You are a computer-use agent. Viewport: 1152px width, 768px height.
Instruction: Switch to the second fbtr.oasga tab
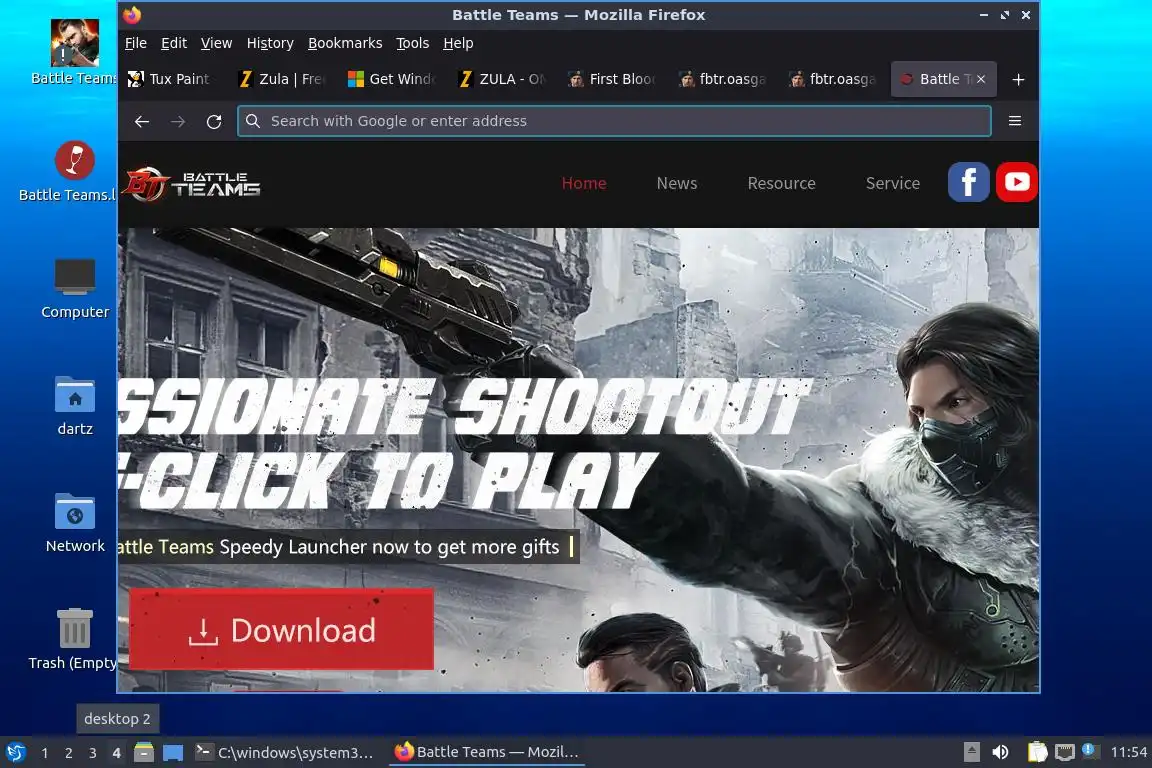[x=832, y=79]
